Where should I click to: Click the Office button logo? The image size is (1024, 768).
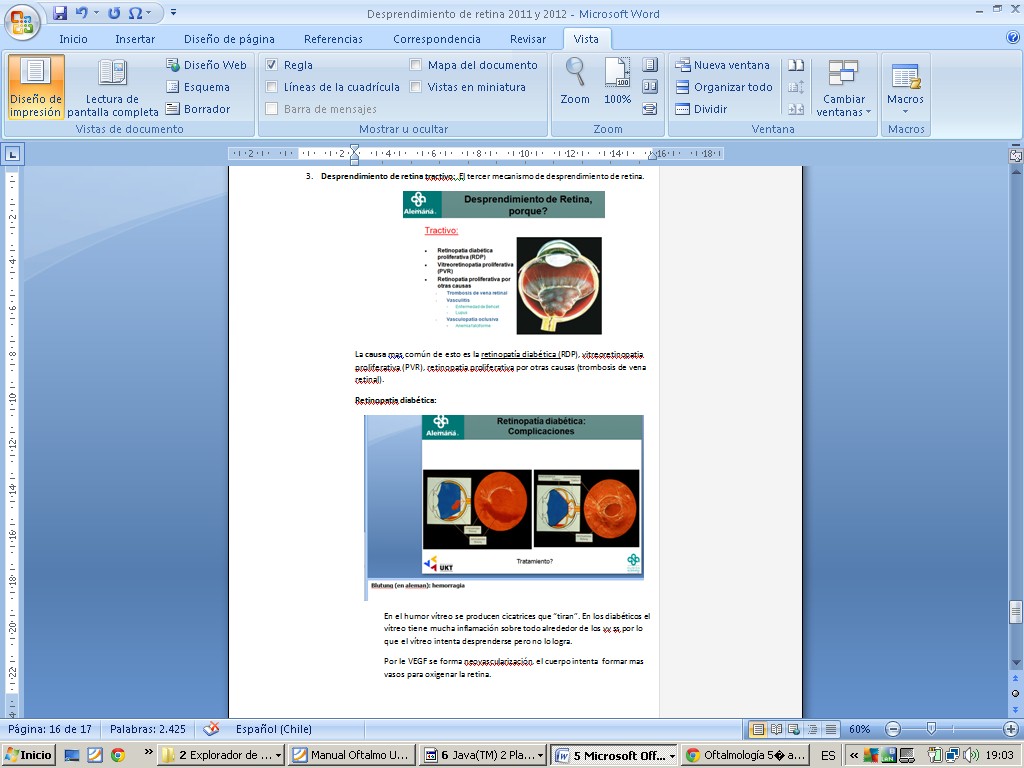pos(21,20)
